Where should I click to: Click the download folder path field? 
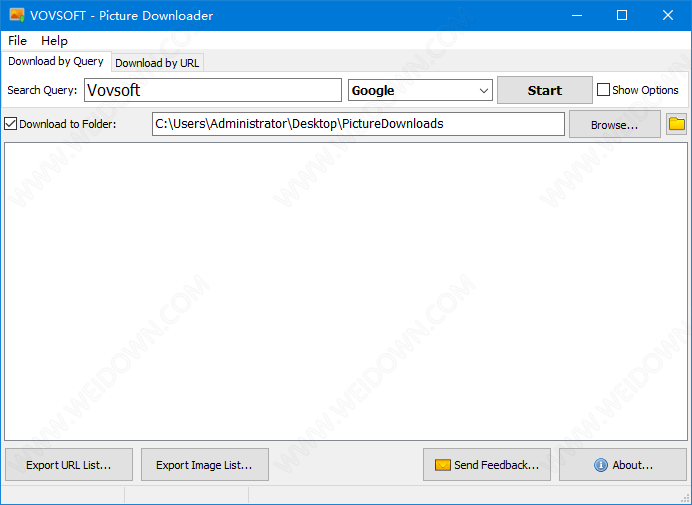(x=358, y=124)
